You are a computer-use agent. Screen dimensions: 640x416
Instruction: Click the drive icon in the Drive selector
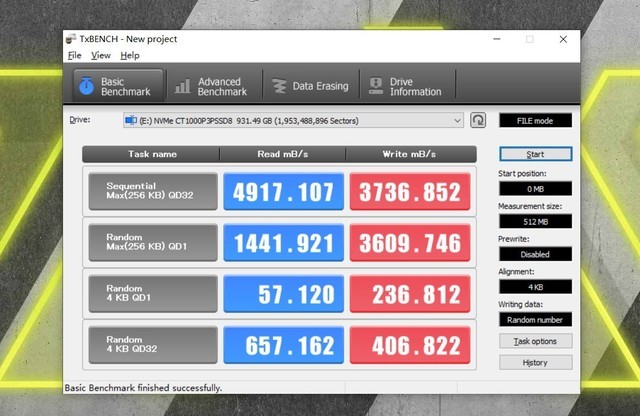tap(131, 120)
